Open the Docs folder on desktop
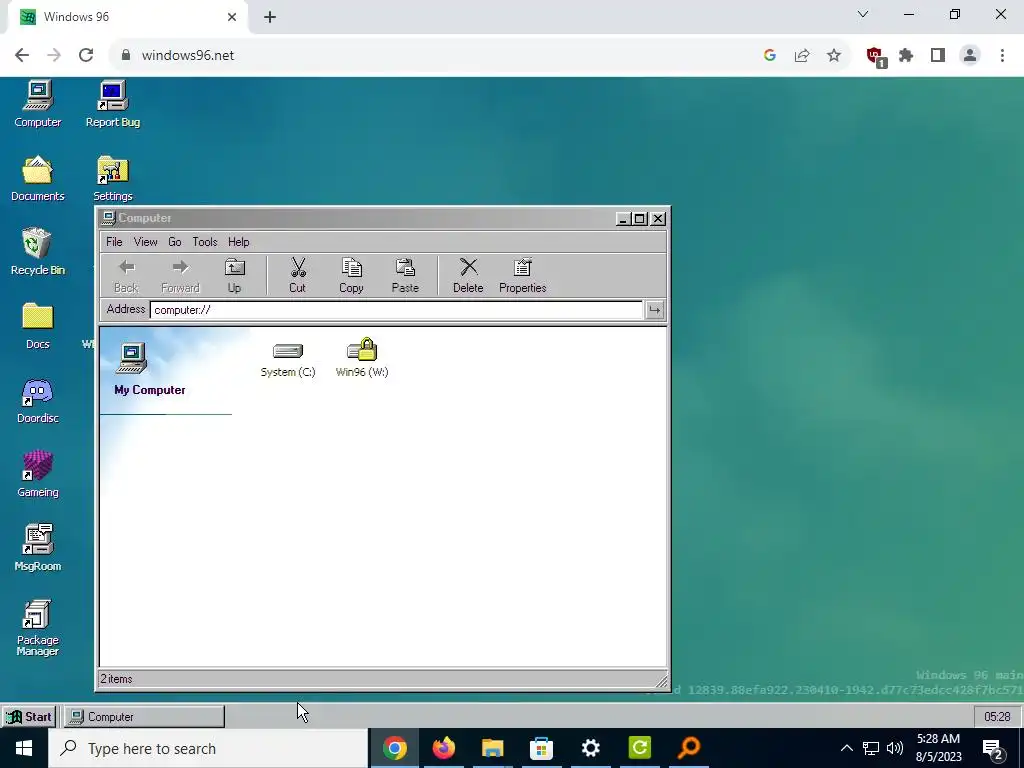The width and height of the screenshot is (1024, 768). coord(38,326)
